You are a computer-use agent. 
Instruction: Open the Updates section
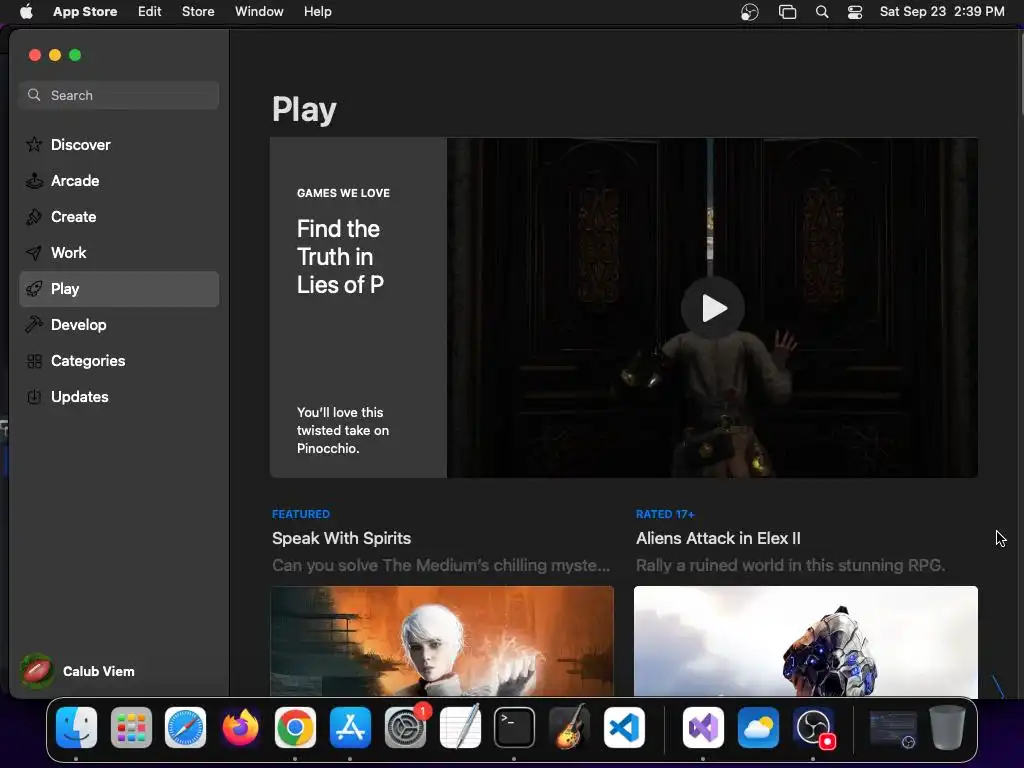coord(119,396)
